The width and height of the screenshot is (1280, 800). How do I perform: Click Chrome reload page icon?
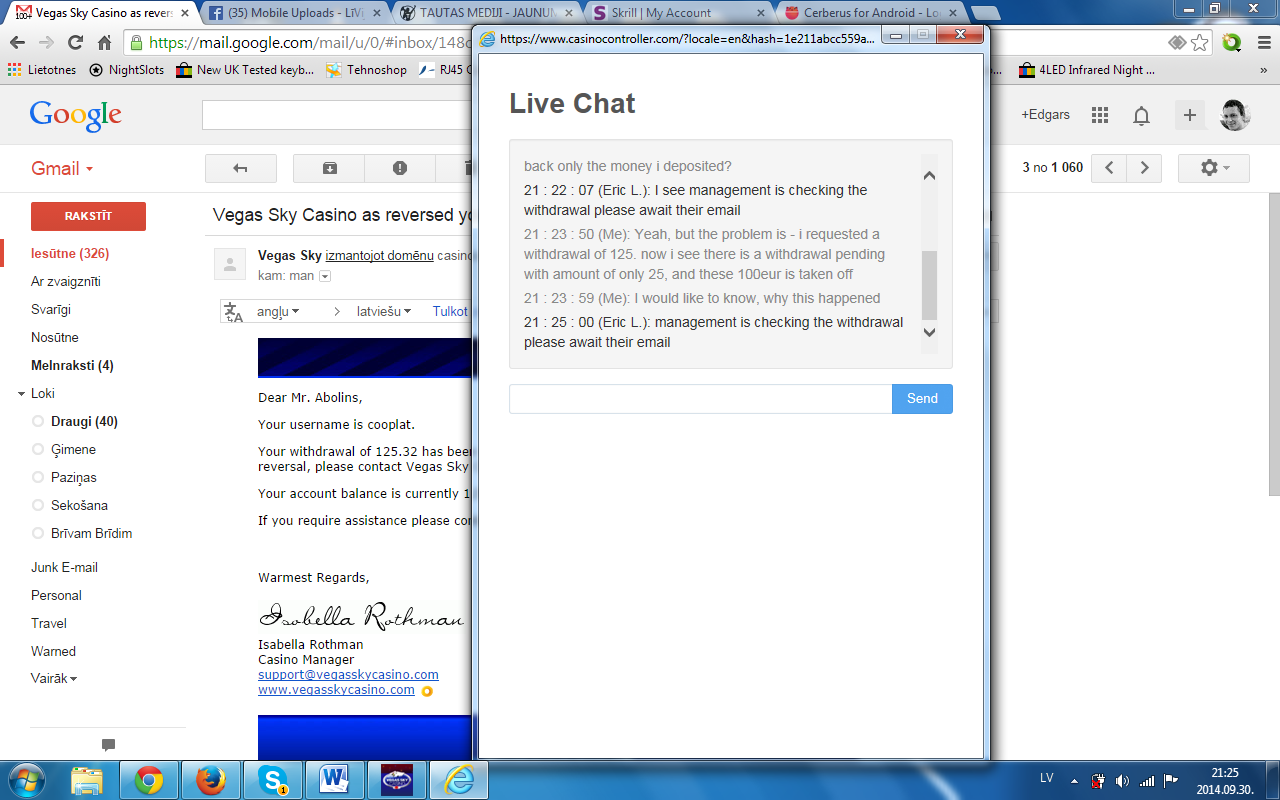tap(75, 43)
